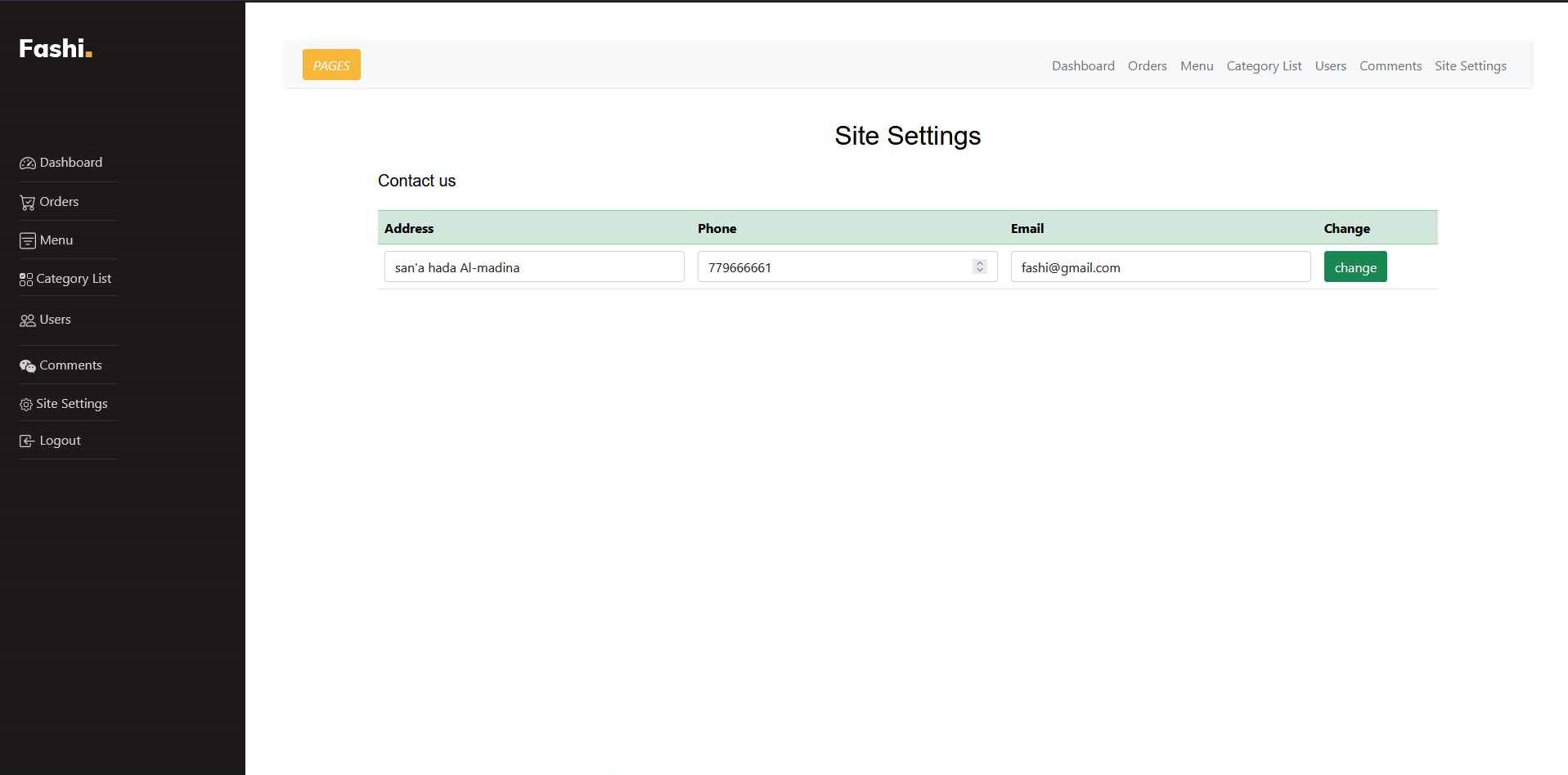This screenshot has height=775, width=1568.
Task: Open Users from top navigation bar
Action: pos(1330,65)
